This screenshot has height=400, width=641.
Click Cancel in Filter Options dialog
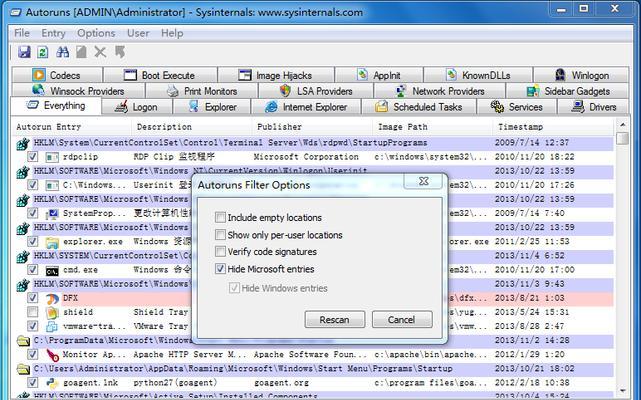[401, 319]
